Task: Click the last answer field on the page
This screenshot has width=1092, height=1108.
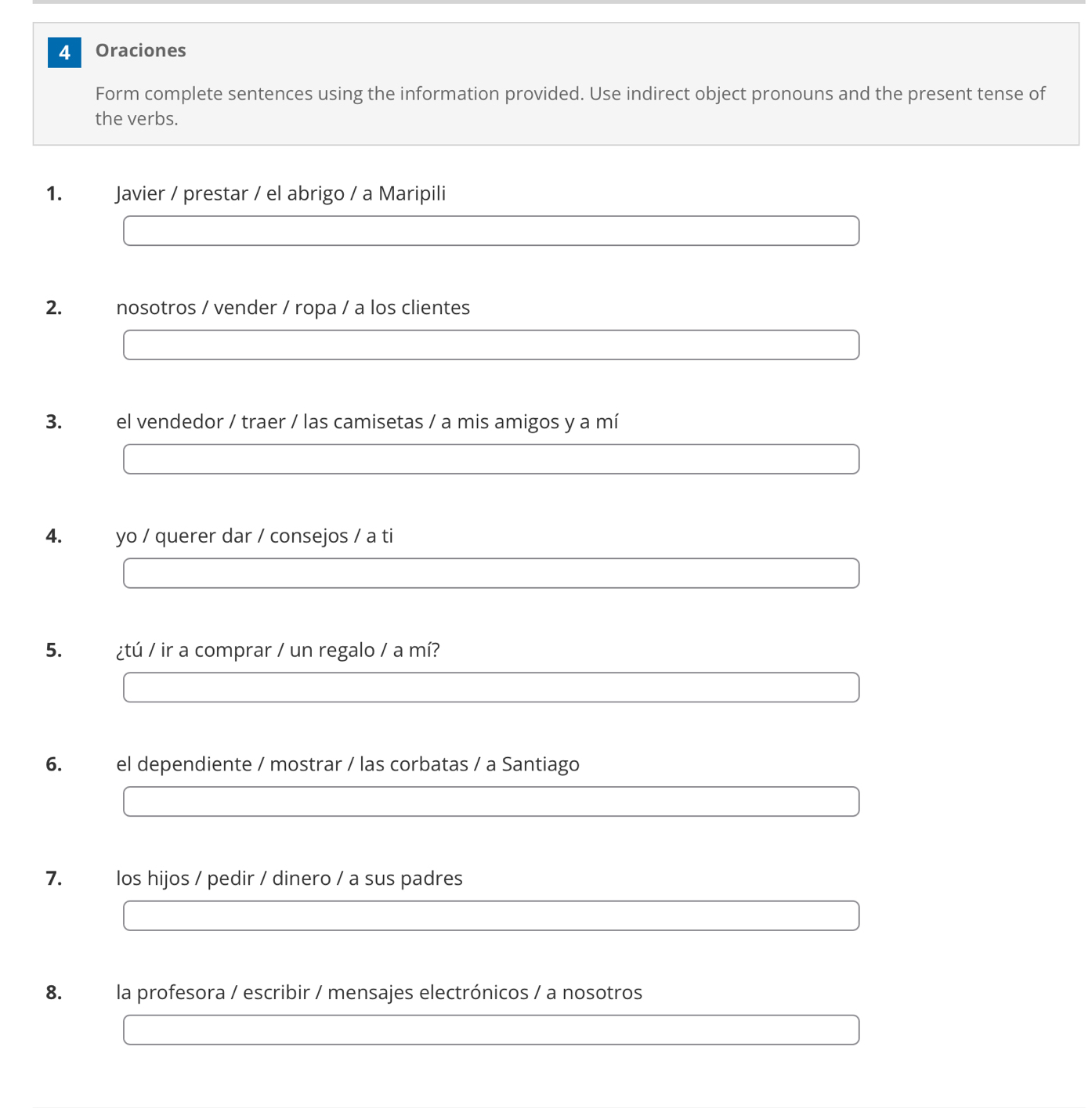Action: 491,1030
